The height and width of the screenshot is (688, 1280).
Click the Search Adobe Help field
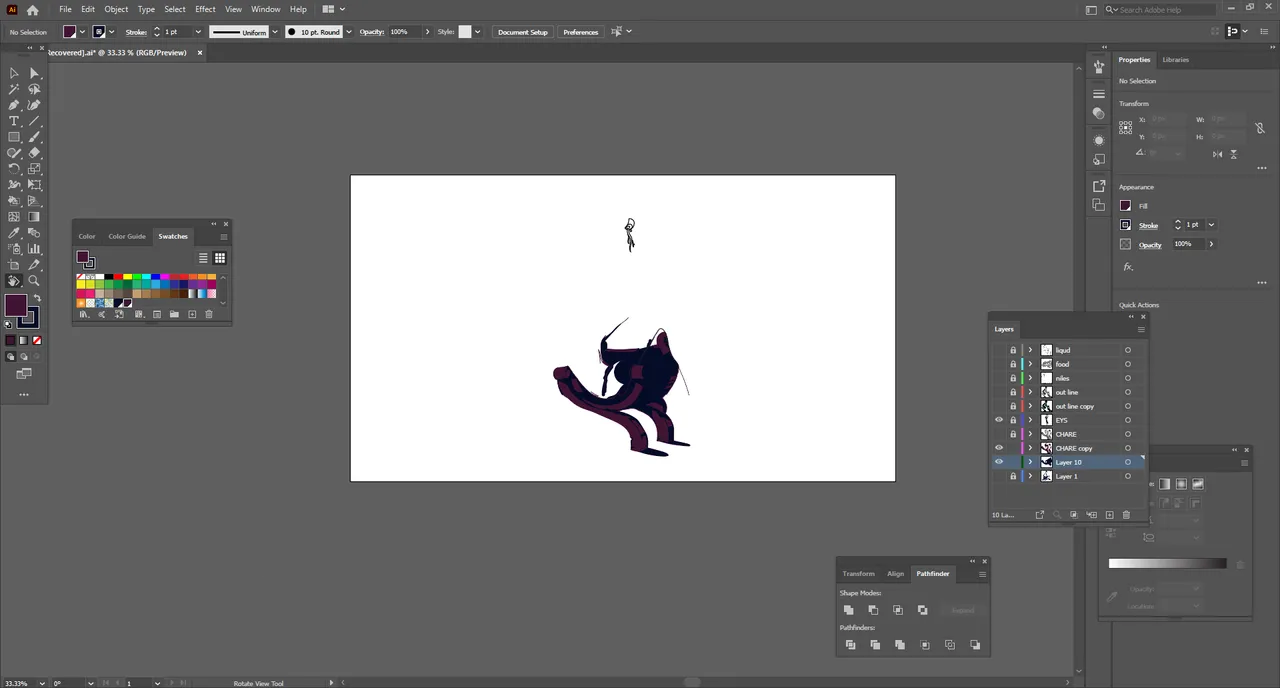pos(1163,9)
